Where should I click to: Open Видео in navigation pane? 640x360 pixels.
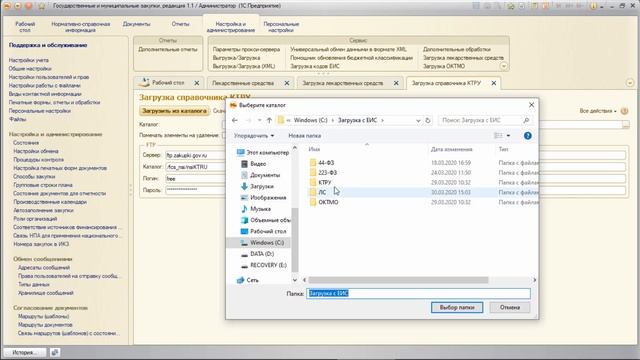[258, 164]
